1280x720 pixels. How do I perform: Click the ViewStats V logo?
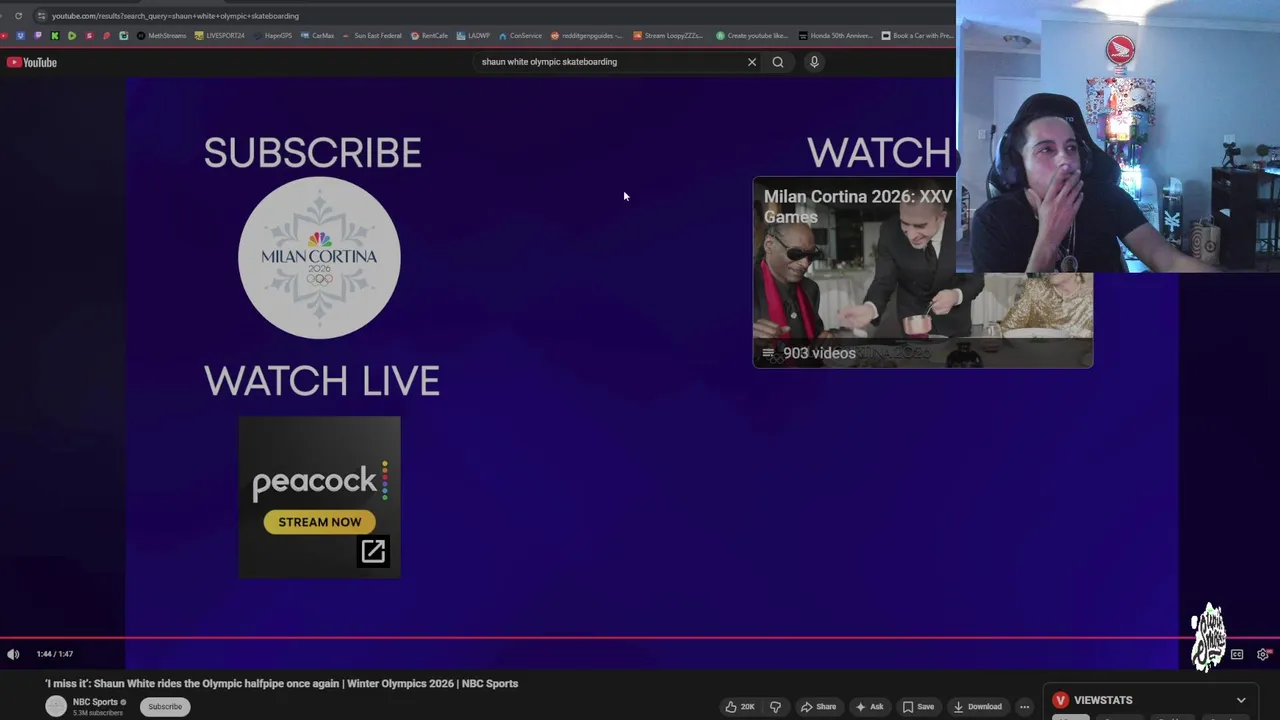coord(1060,700)
